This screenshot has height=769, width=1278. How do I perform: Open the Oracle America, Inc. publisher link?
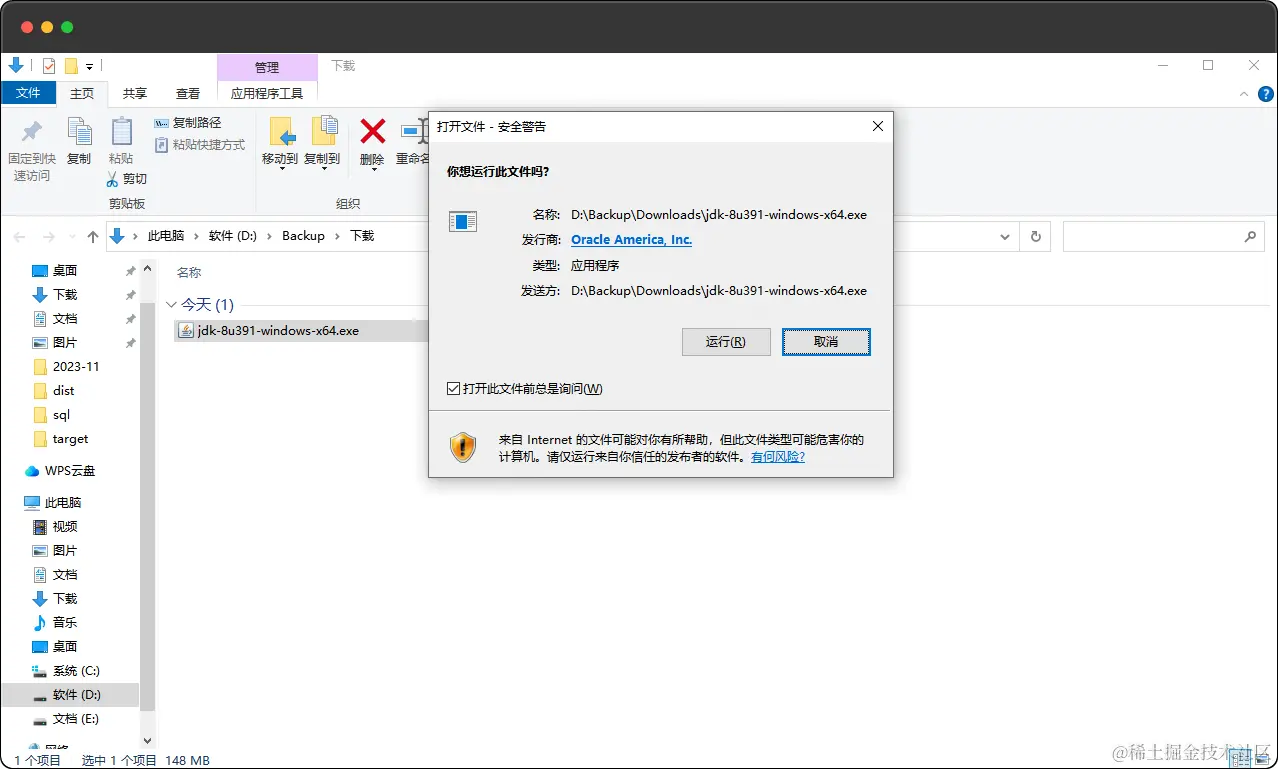point(632,240)
